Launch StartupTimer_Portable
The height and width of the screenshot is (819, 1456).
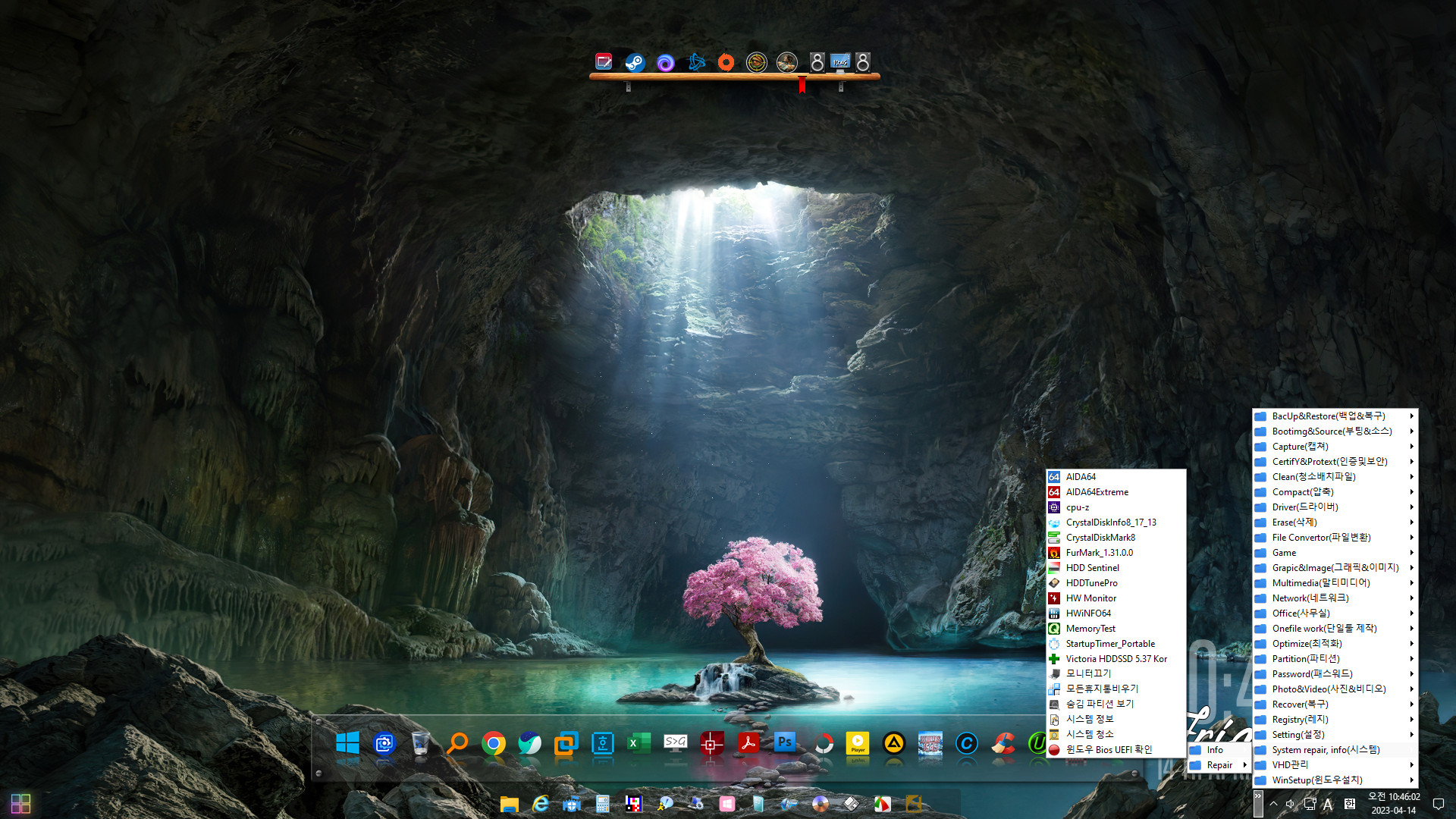(1116, 643)
